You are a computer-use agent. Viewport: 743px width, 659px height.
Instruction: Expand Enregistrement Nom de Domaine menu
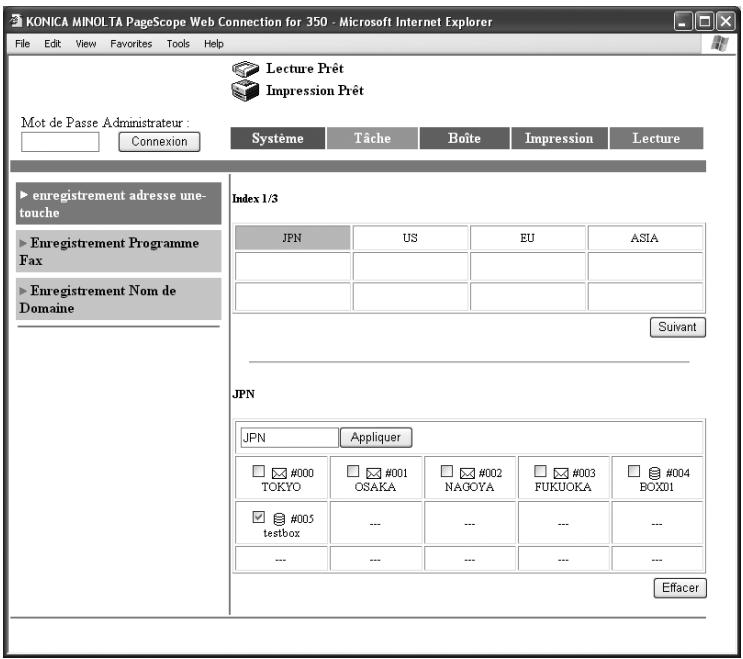(118, 299)
